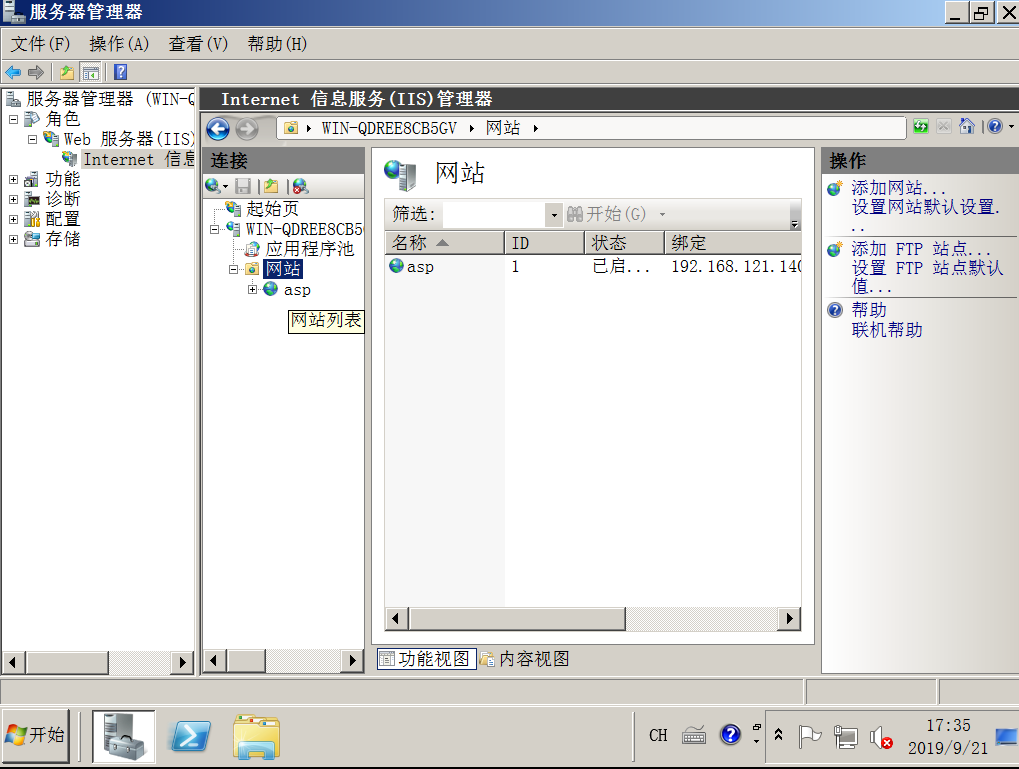
Task: Toggle the show/hide console tree icon
Action: click(x=90, y=72)
